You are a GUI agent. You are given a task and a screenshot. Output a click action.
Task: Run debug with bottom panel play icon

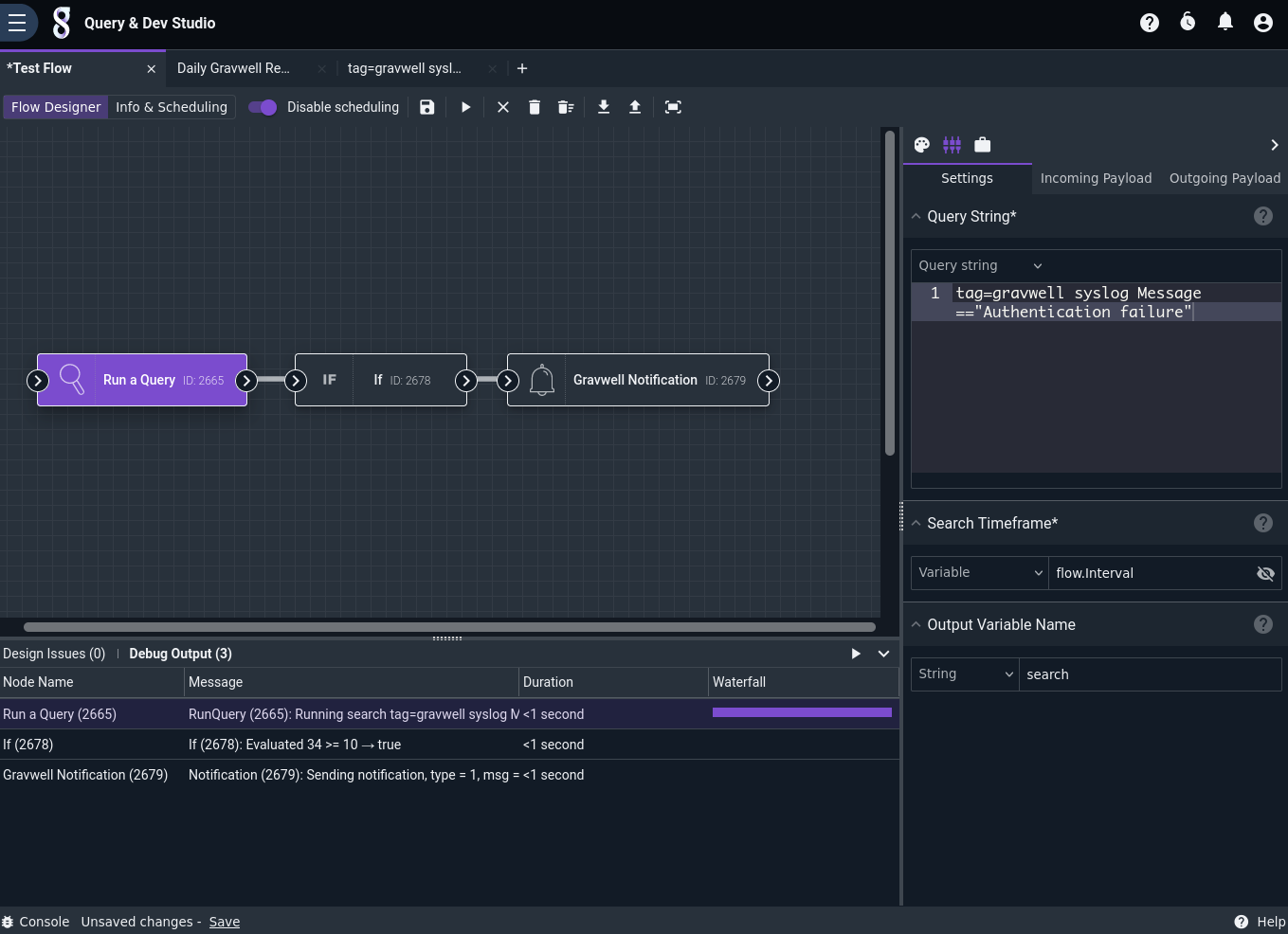856,654
